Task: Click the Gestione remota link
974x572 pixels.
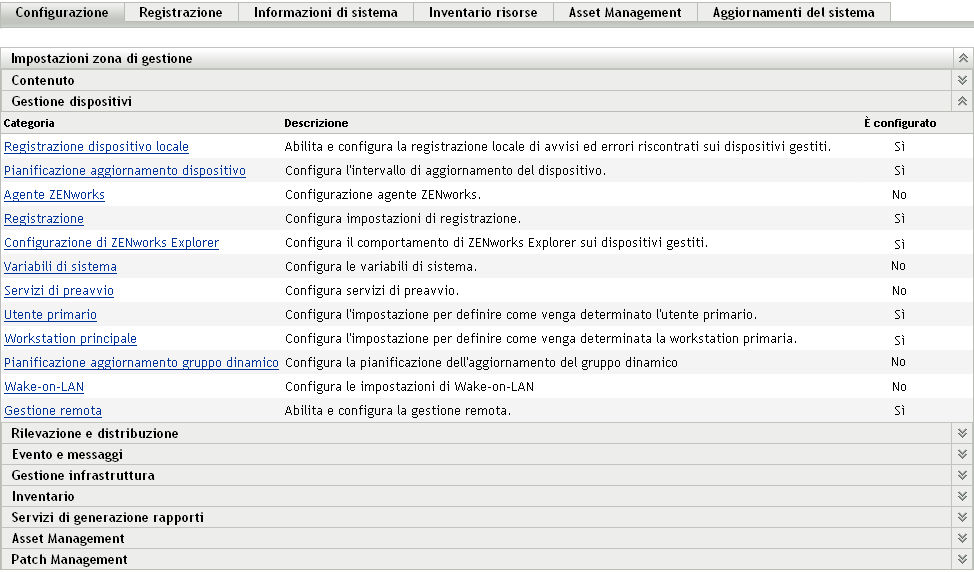Action: point(53,411)
